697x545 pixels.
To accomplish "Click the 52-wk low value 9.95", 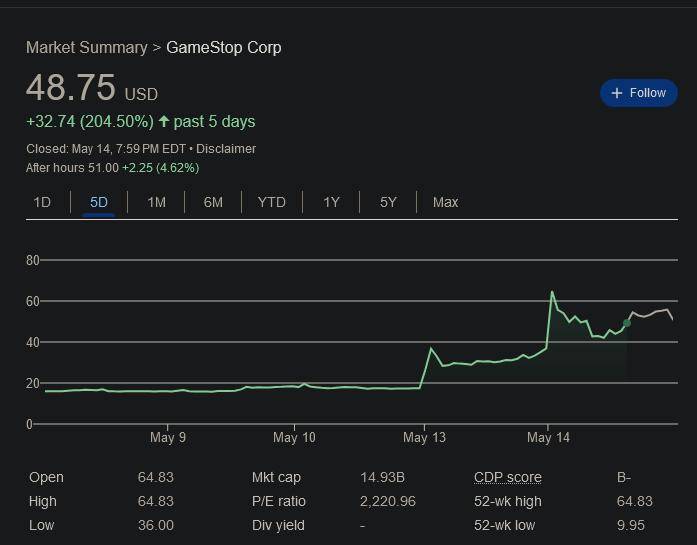I will (631, 525).
